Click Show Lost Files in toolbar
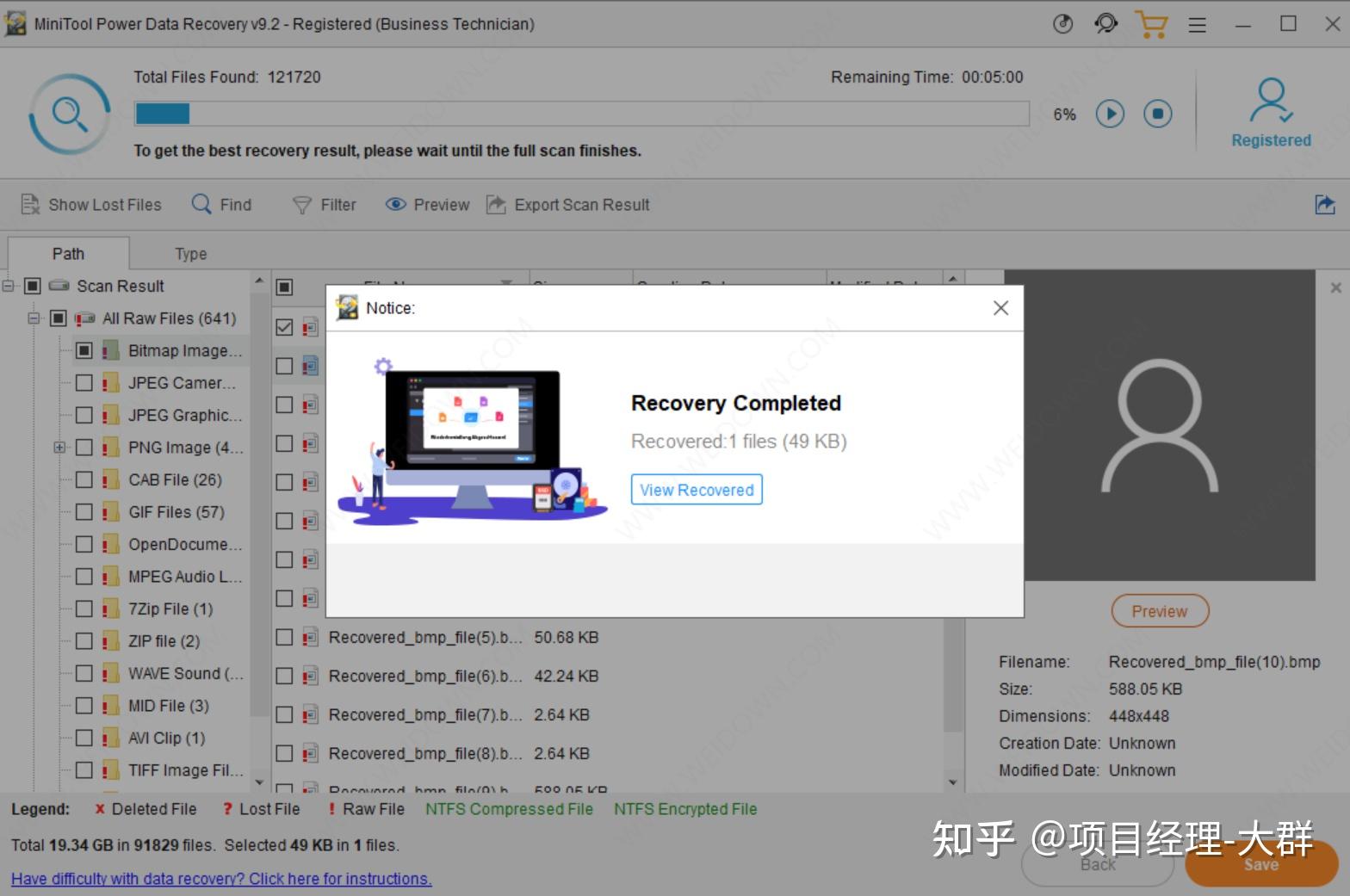Screen dimensions: 1350x896 pyautogui.click(x=91, y=205)
